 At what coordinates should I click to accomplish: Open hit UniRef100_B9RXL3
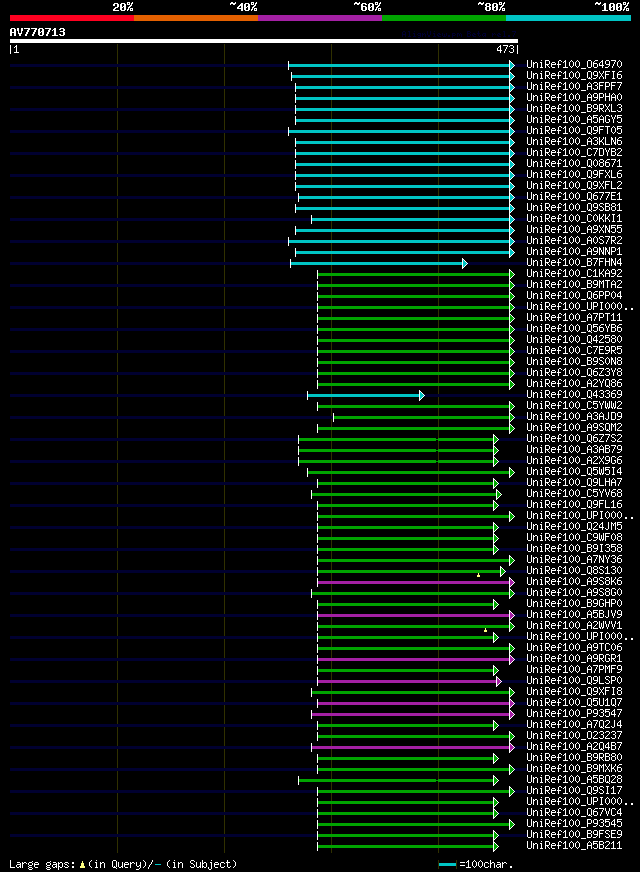click(574, 108)
